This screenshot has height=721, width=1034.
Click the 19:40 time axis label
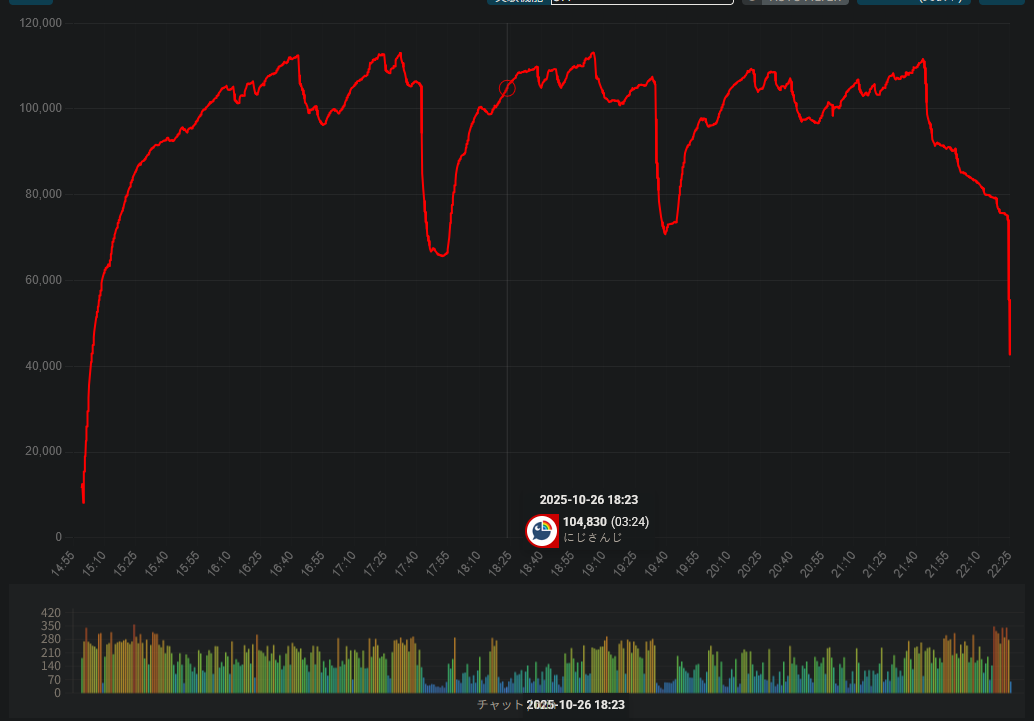pyautogui.click(x=656, y=565)
